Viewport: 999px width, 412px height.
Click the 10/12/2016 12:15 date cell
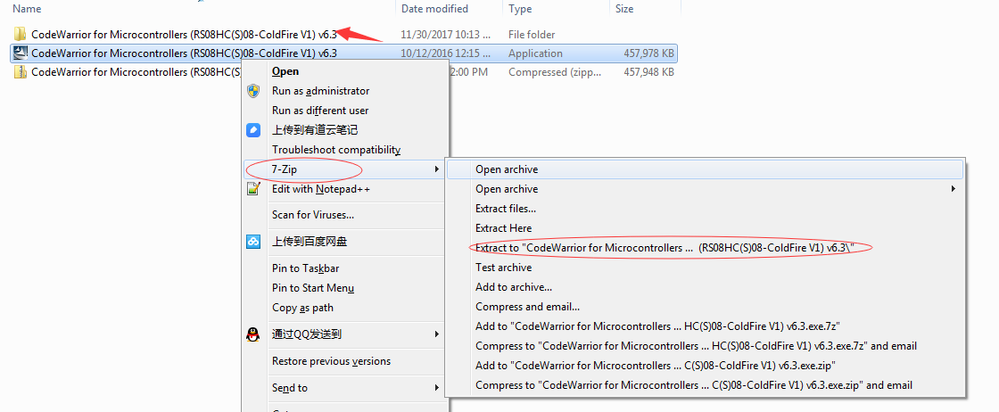click(446, 53)
